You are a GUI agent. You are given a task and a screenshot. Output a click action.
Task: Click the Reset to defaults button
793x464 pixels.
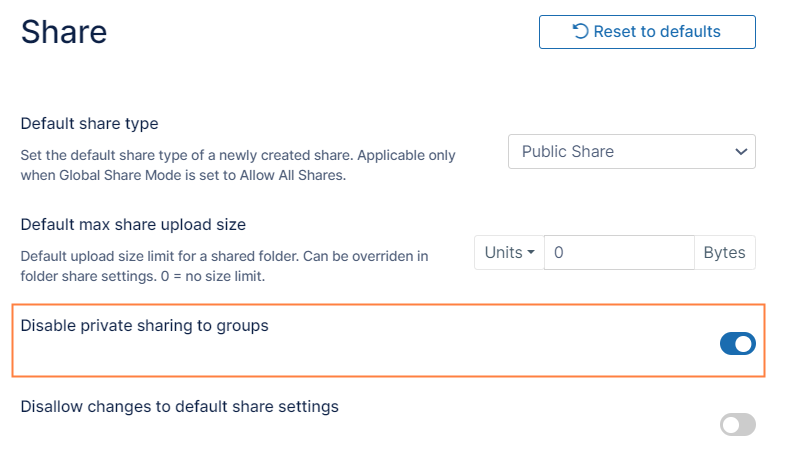pos(646,32)
